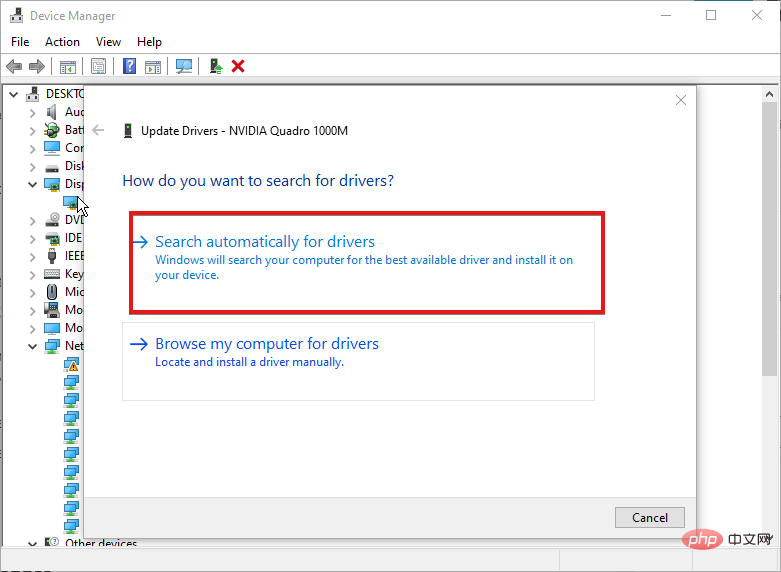
Task: Open the Help menu
Action: click(x=149, y=42)
